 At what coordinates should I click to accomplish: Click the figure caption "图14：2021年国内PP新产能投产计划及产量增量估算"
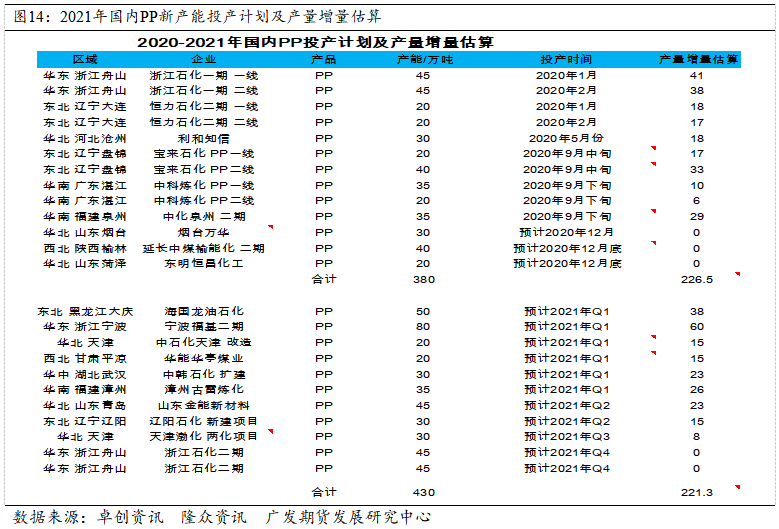click(197, 17)
